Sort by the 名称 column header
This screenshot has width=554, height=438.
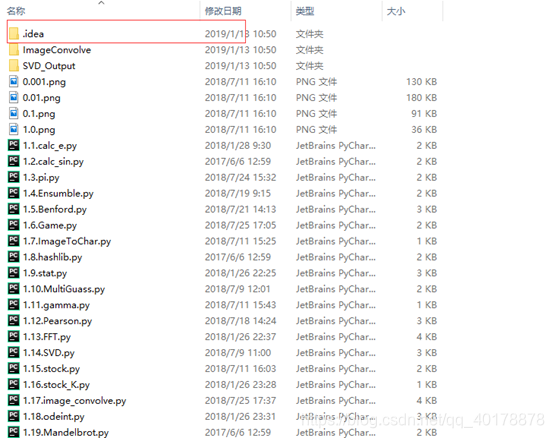[x=16, y=11]
